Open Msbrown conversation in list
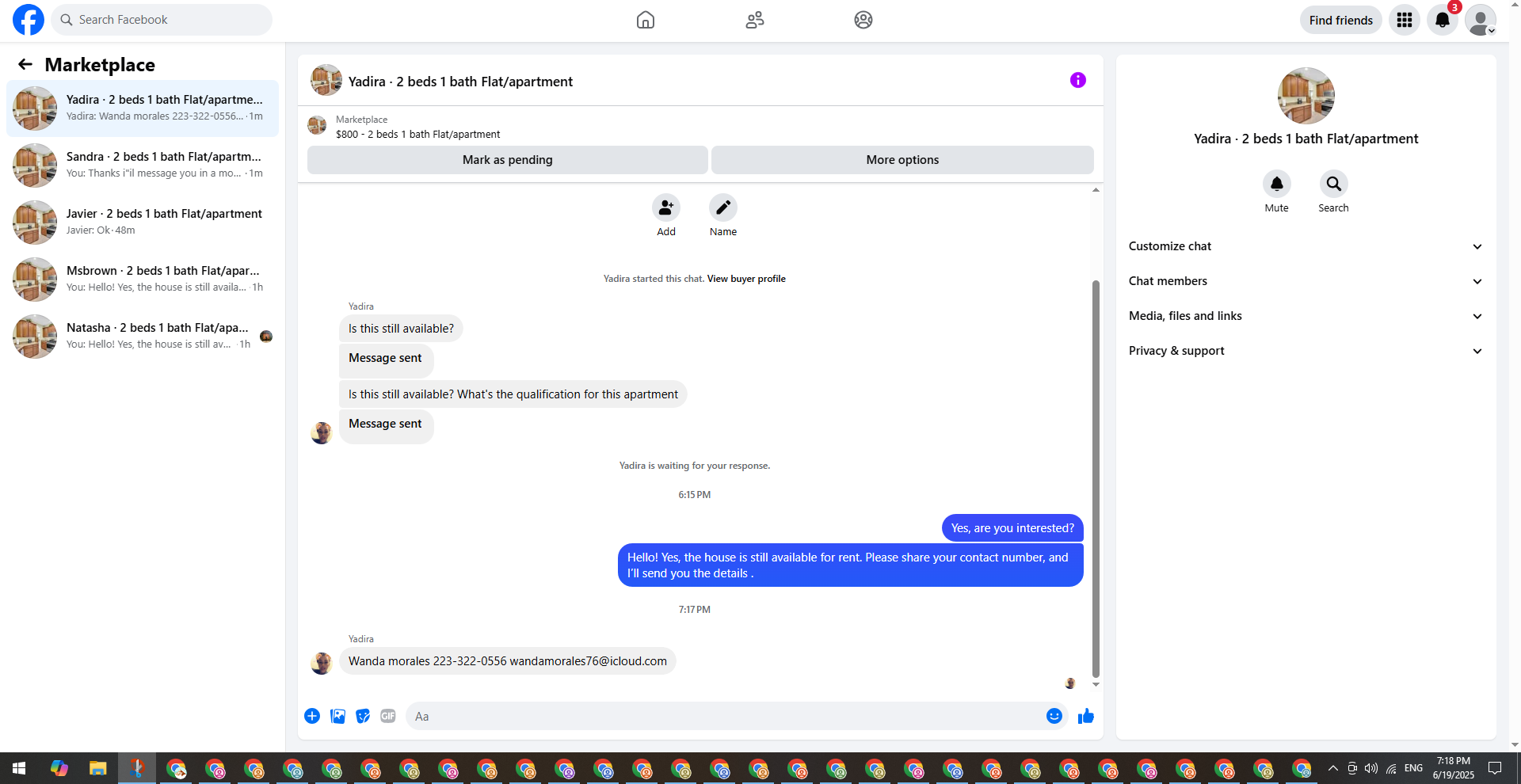The image size is (1521, 784). pos(143,280)
